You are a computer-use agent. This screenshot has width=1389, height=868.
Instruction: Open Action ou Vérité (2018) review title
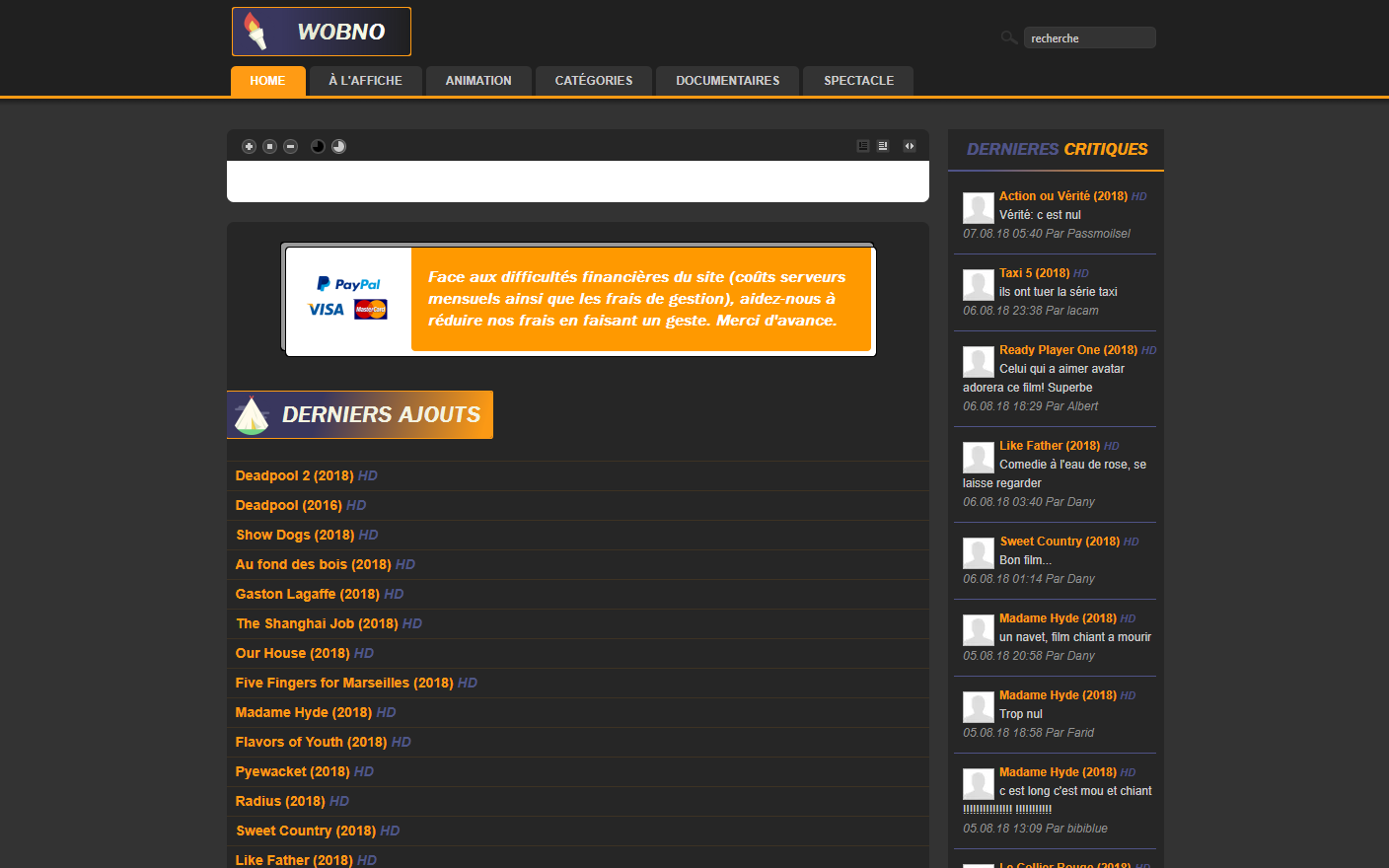tap(1063, 196)
